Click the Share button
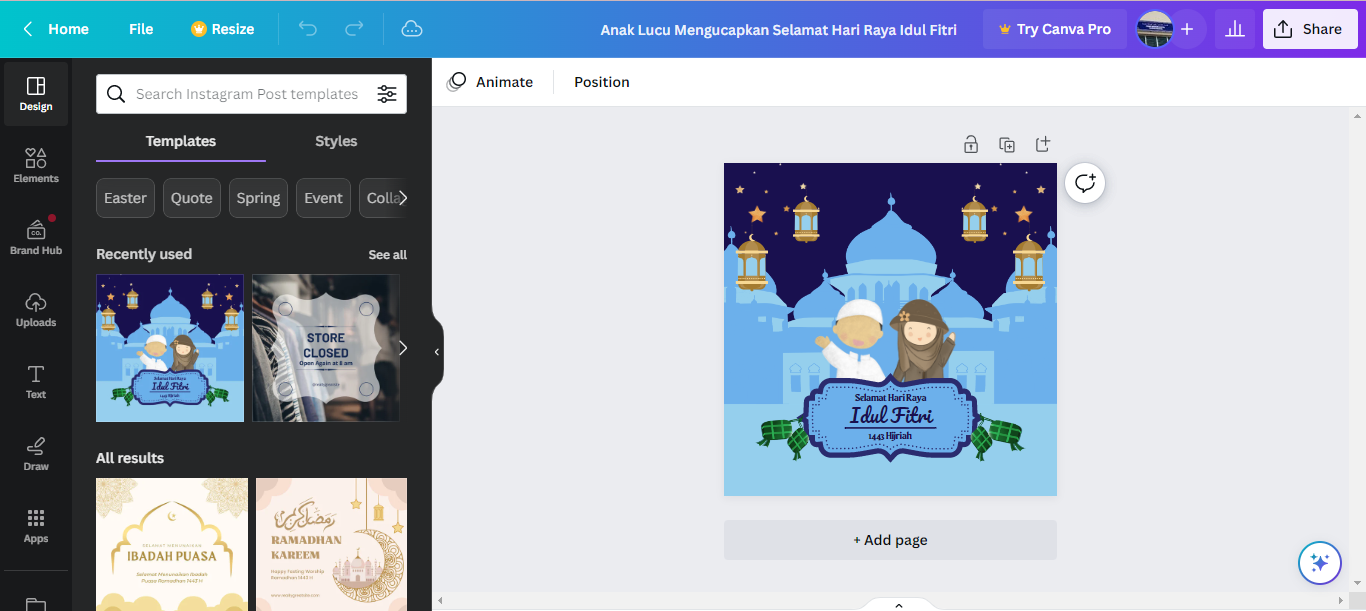 pos(1308,29)
